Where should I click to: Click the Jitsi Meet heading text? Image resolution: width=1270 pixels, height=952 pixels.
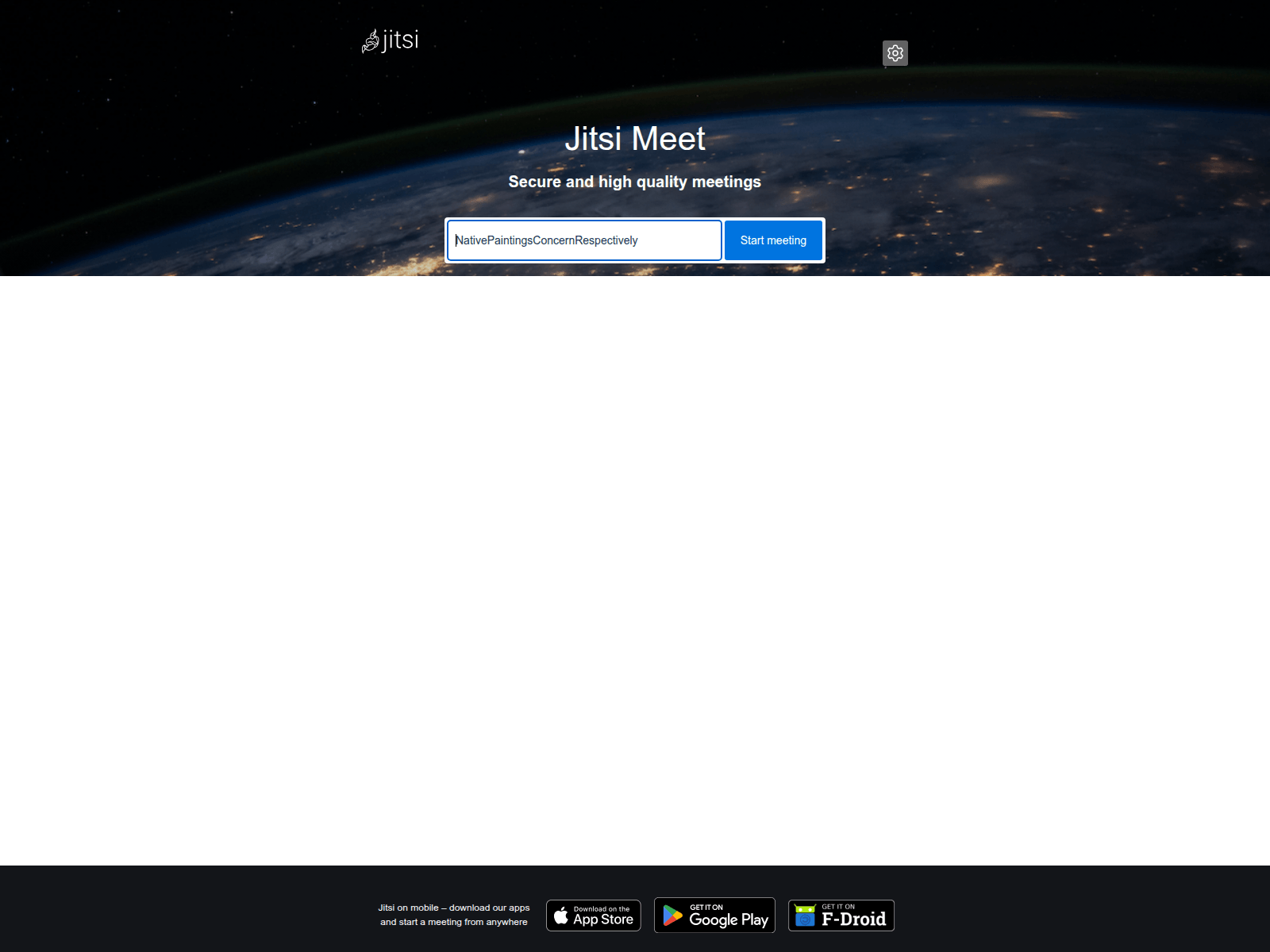coord(635,139)
